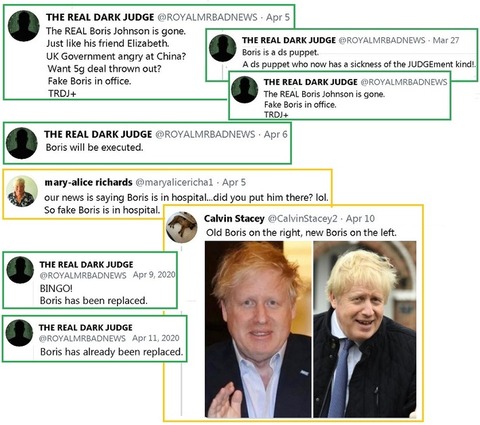Viewport: 480px width, 425px height.
Task: Open the @maryalicericha1 handle
Action: [x=174, y=182]
